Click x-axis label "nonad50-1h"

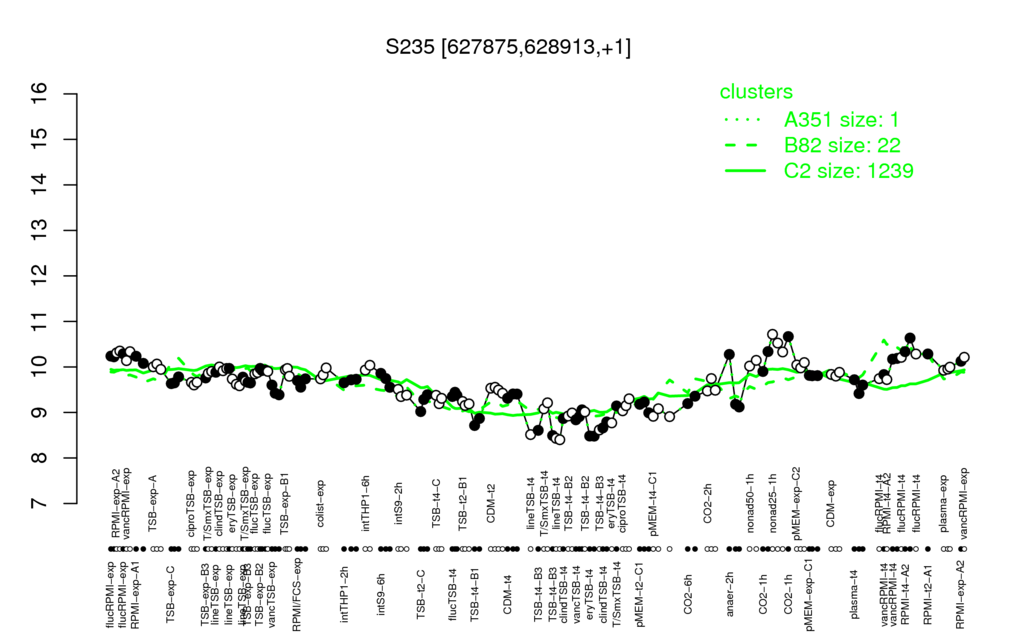tap(750, 503)
